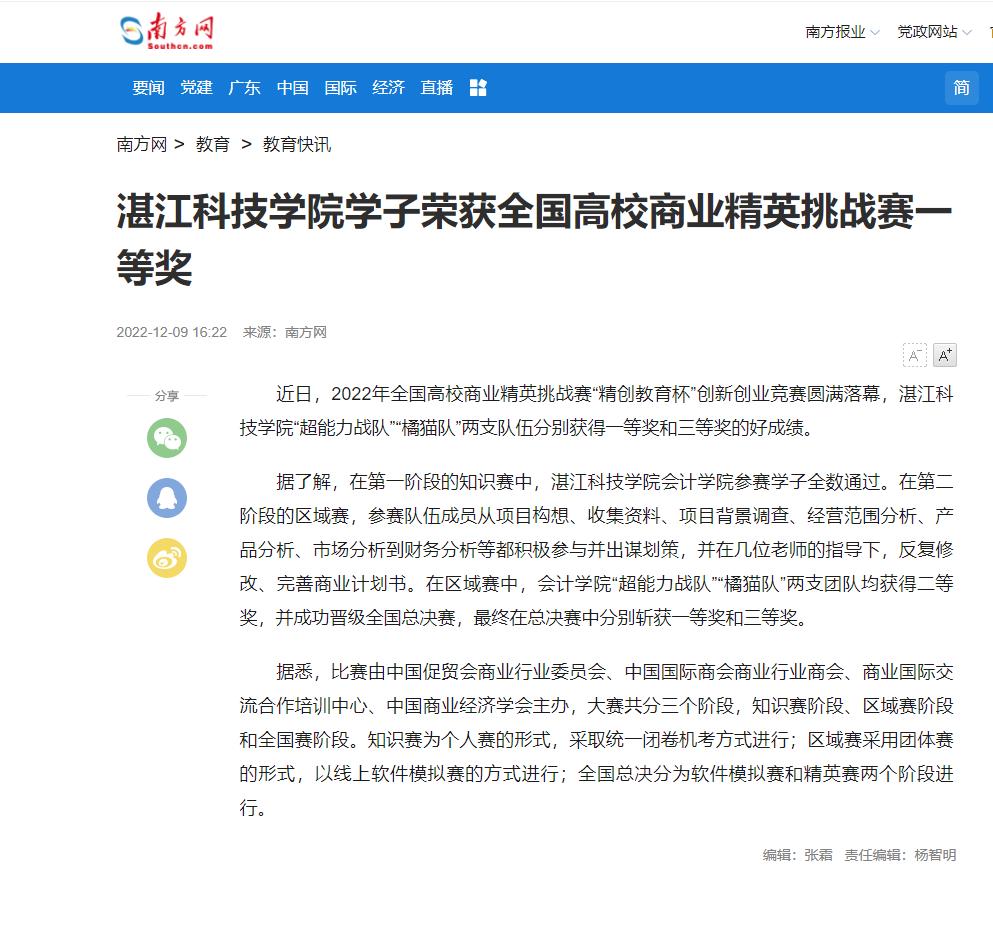Increase font size with A+ button
Viewport: 993px width, 930px height.
pyautogui.click(x=945, y=355)
